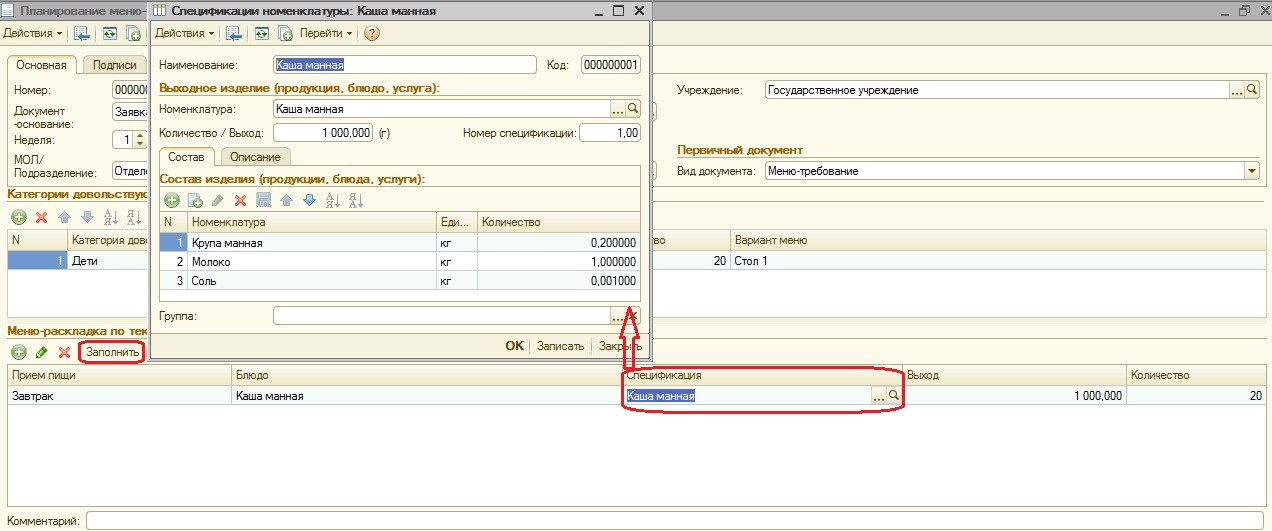Click the copy row icon in Состав изделия toolbar
The image size is (1272, 531).
(195, 201)
